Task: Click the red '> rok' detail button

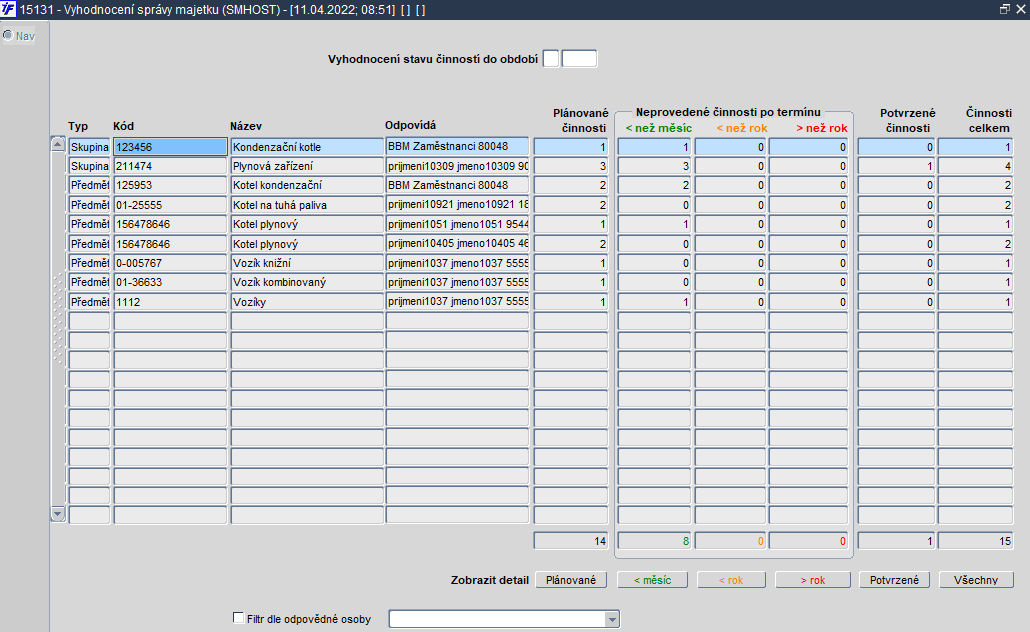Action: click(813, 579)
